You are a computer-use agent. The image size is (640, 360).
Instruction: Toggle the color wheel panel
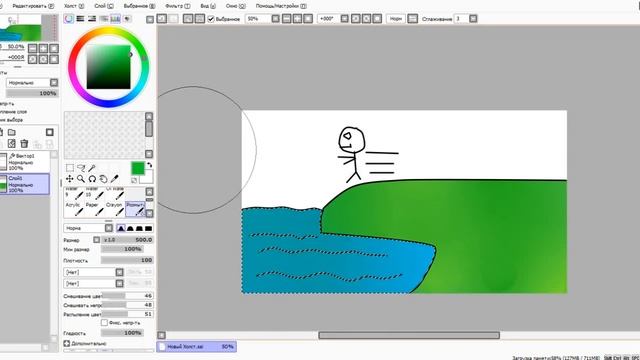(x=69, y=19)
